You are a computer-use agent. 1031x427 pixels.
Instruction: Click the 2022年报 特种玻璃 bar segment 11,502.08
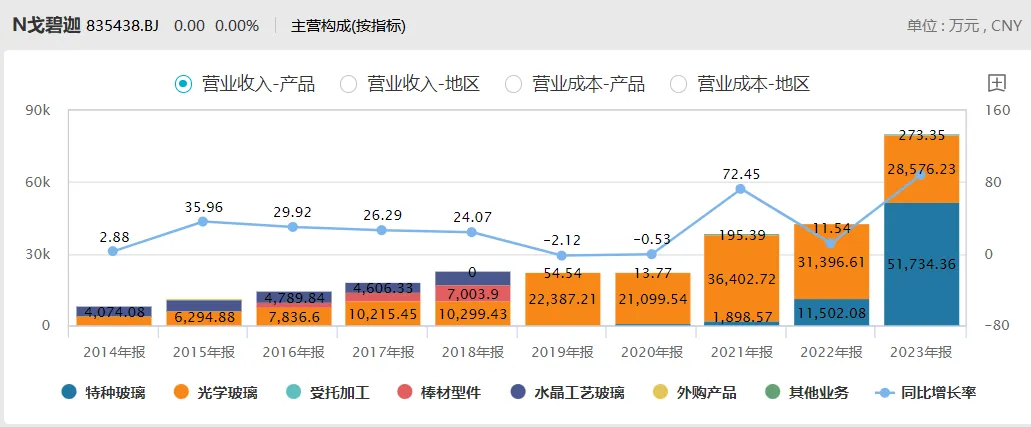click(x=831, y=312)
